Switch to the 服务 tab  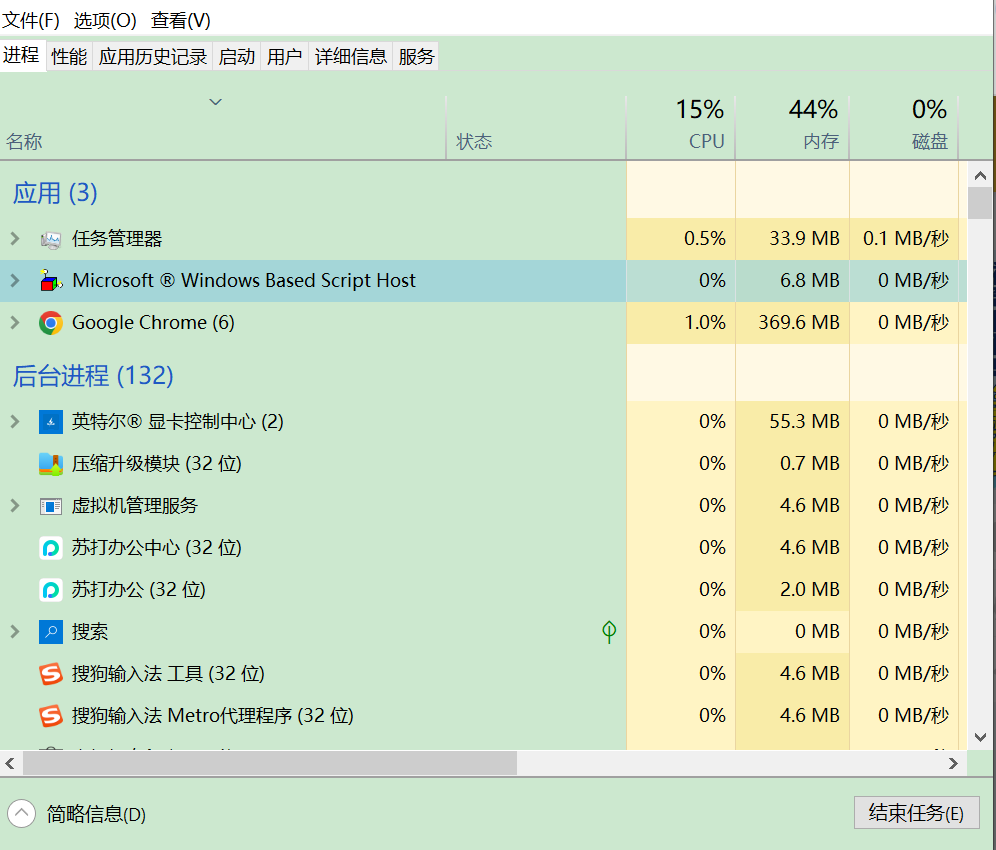click(416, 57)
